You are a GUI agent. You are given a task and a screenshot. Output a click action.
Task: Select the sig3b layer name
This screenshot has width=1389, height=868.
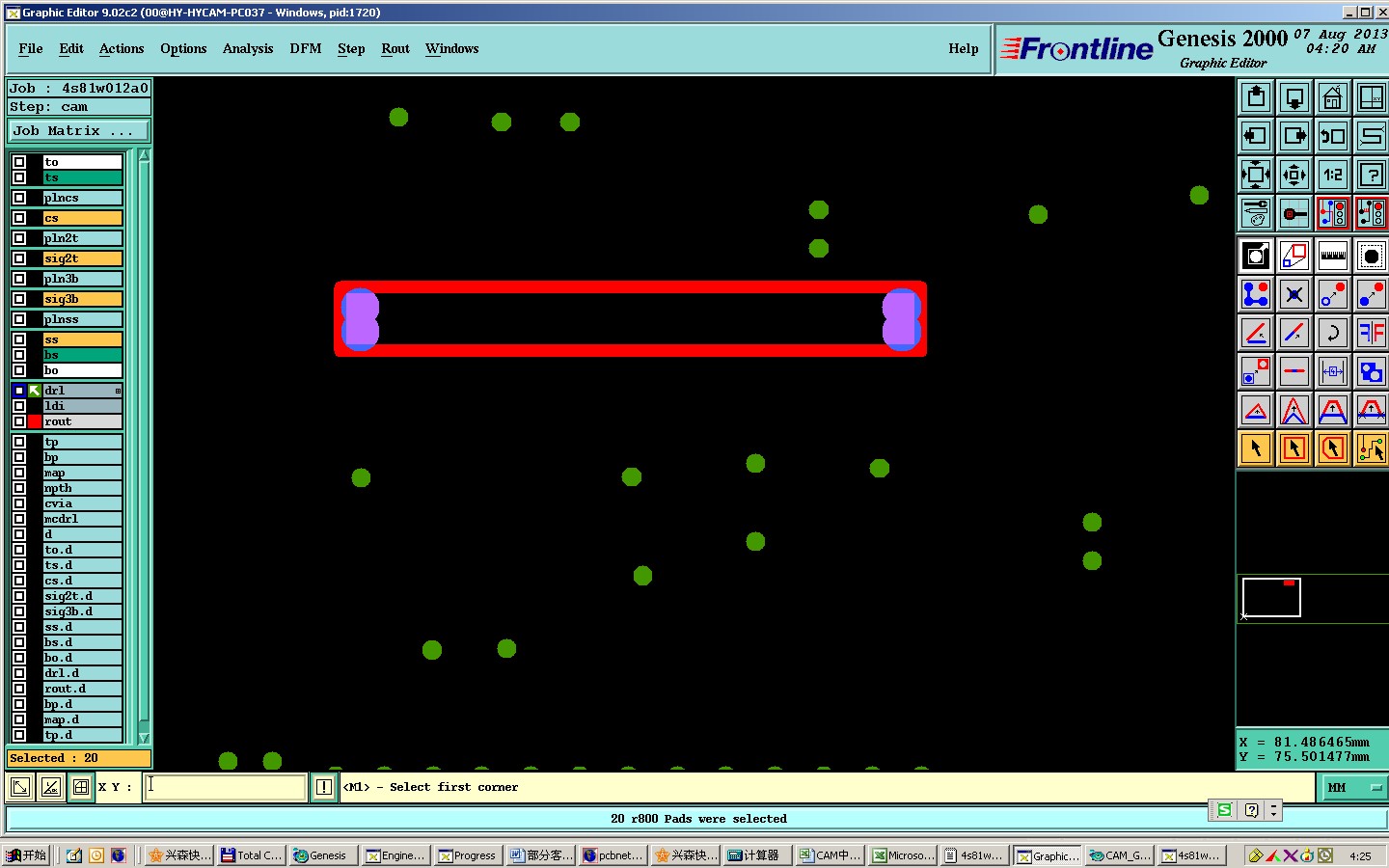click(83, 299)
